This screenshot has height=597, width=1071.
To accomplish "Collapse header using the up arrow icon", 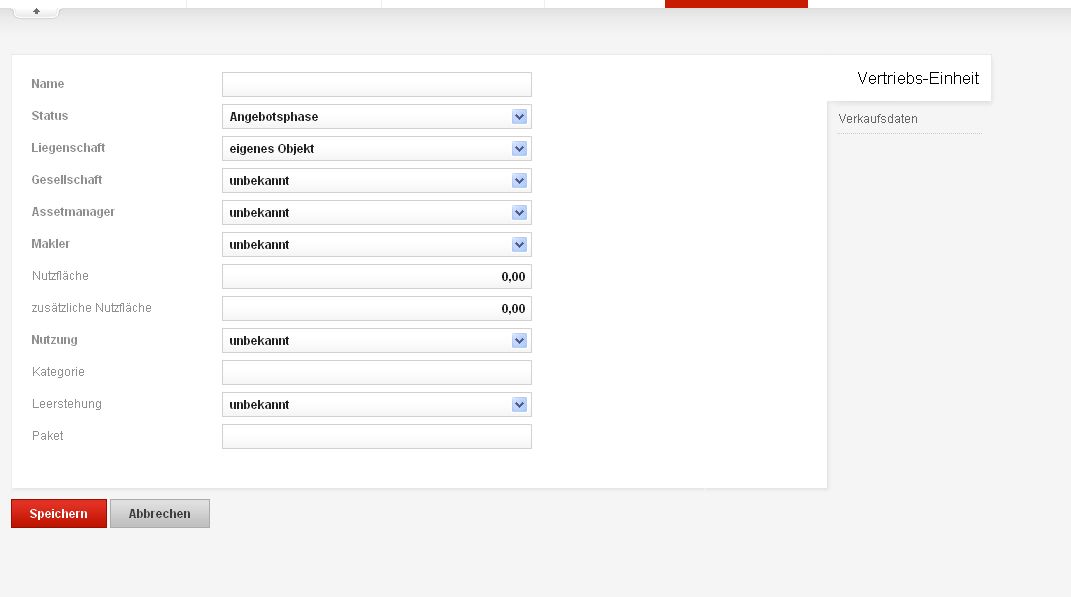I will [36, 10].
